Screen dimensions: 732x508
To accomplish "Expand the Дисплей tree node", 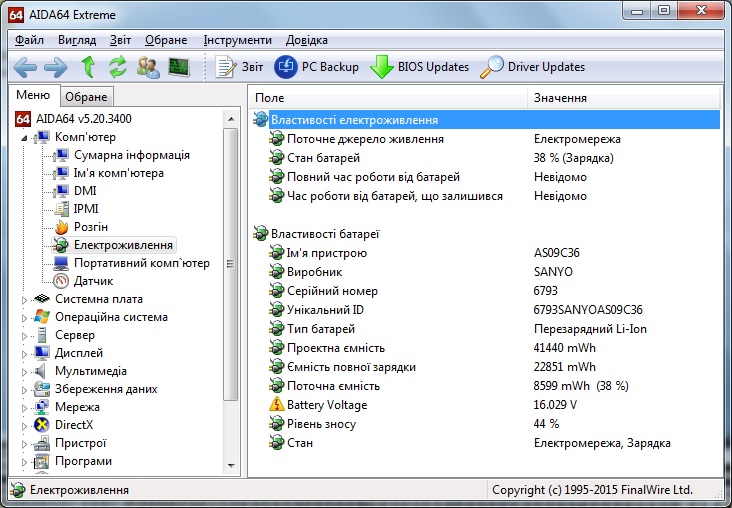I will (x=24, y=354).
